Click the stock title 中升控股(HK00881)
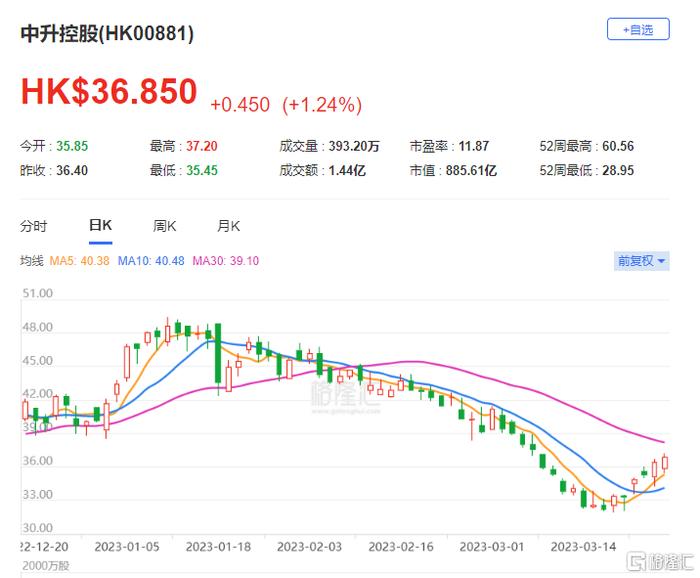The width and height of the screenshot is (700, 578). [x=107, y=33]
